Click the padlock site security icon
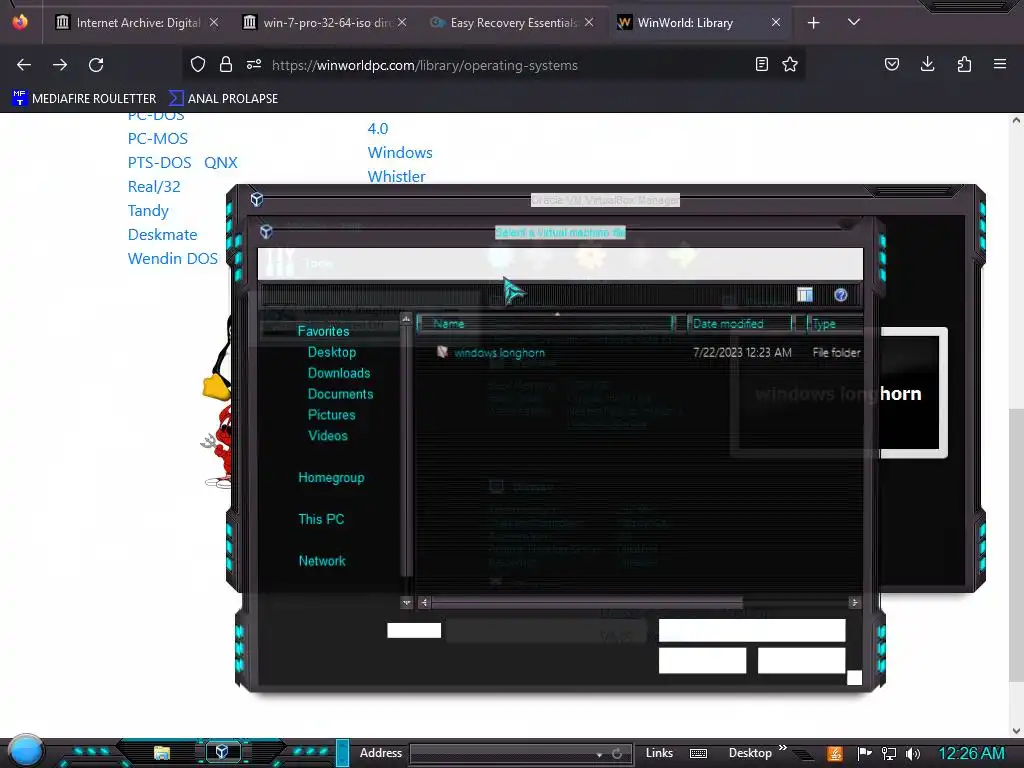This screenshot has height=768, width=1024. pyautogui.click(x=226, y=64)
